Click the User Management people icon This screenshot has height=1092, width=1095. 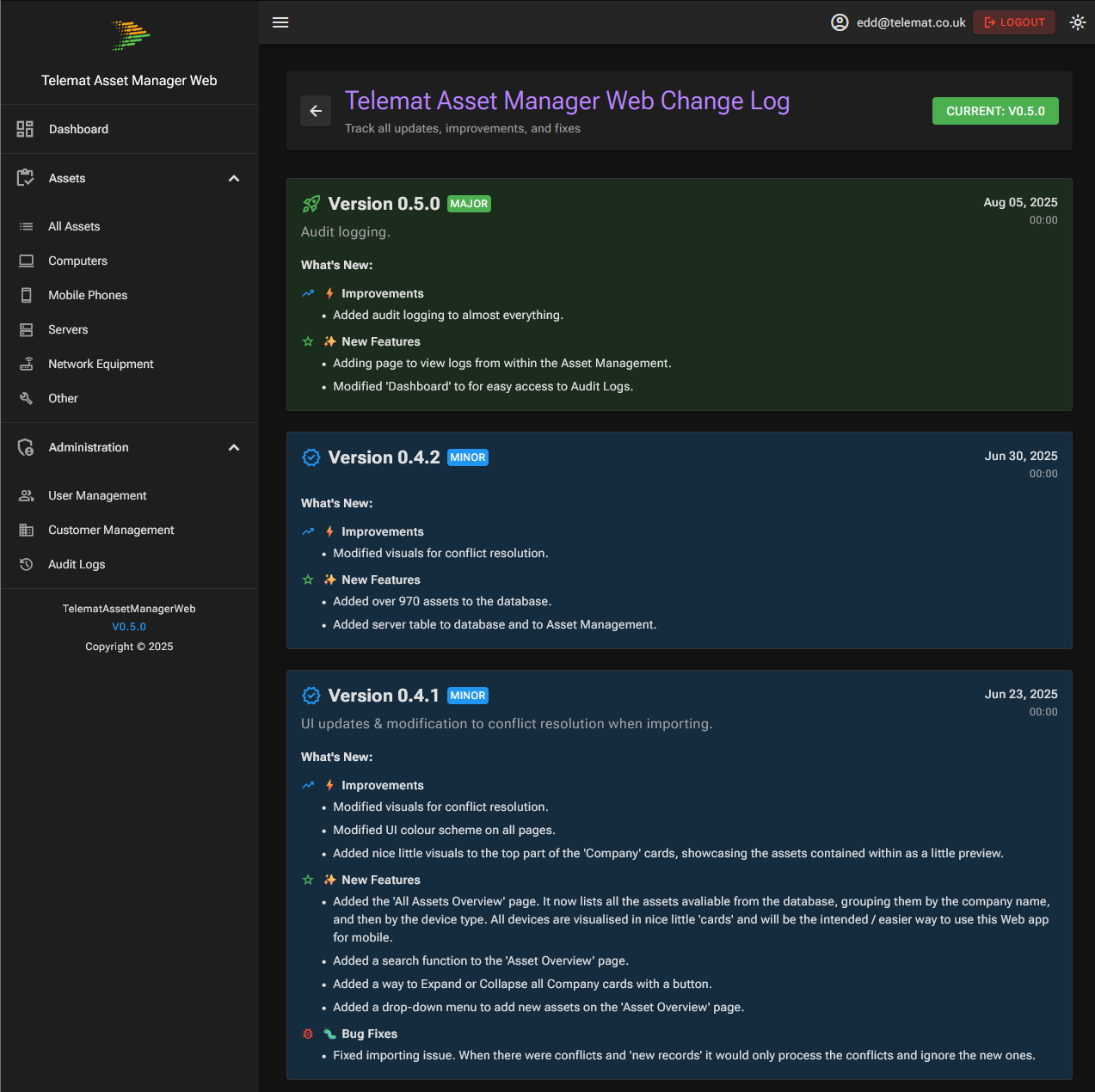(26, 495)
